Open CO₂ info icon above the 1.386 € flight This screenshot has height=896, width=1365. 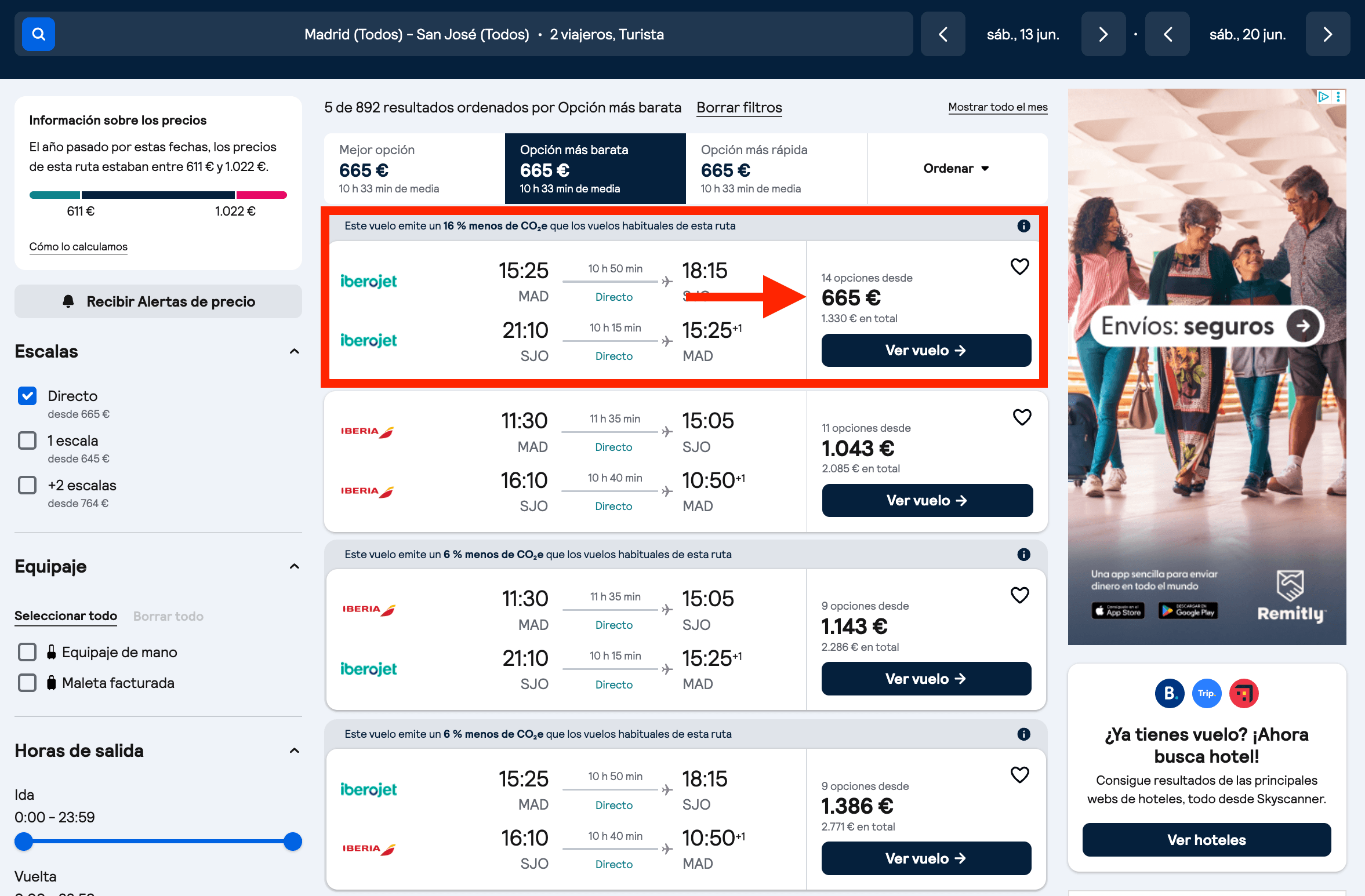tap(1023, 734)
